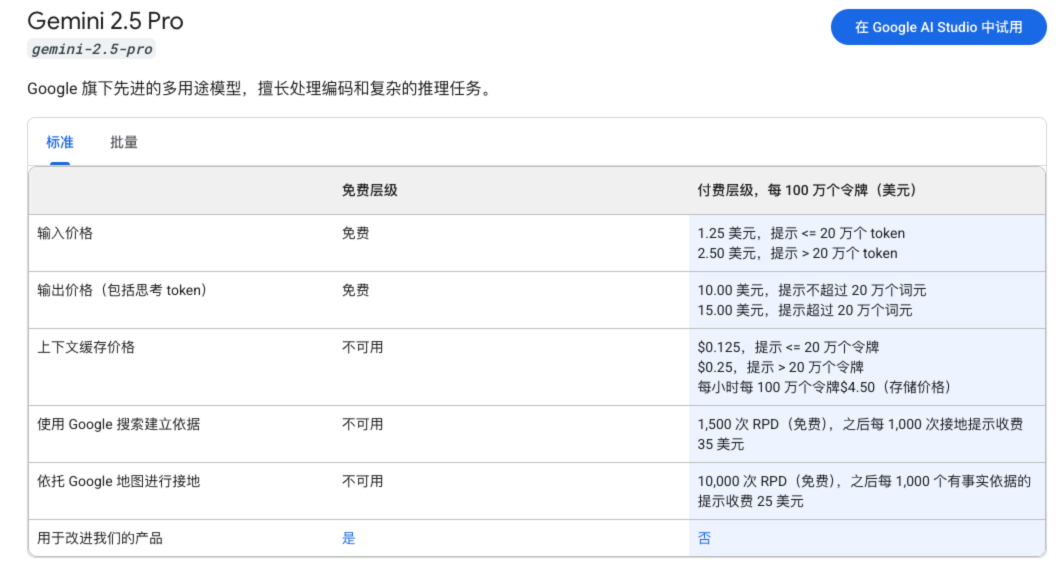Click the 1.25 美元 paid input price

coord(730,233)
